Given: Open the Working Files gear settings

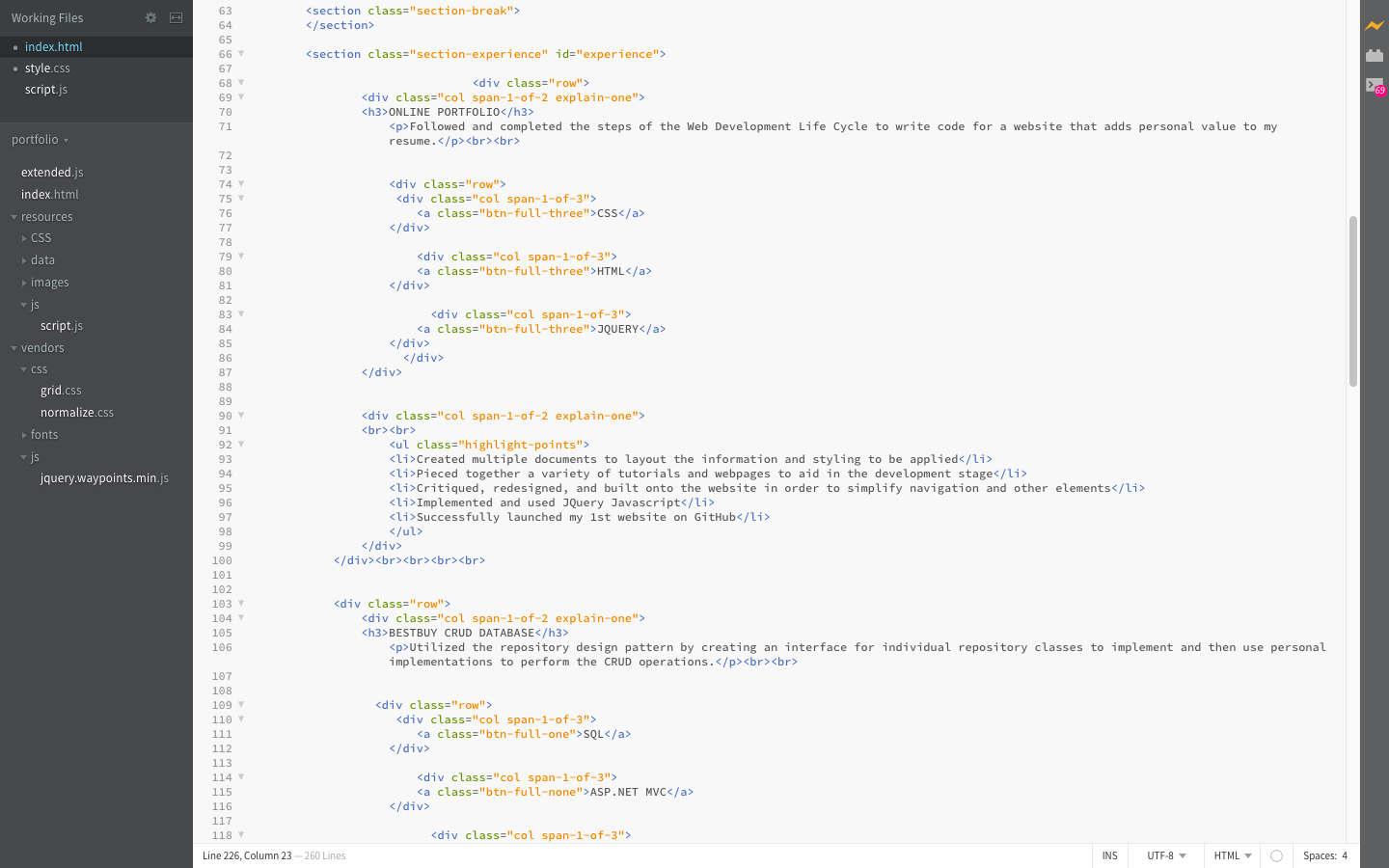Looking at the screenshot, I should 150,17.
